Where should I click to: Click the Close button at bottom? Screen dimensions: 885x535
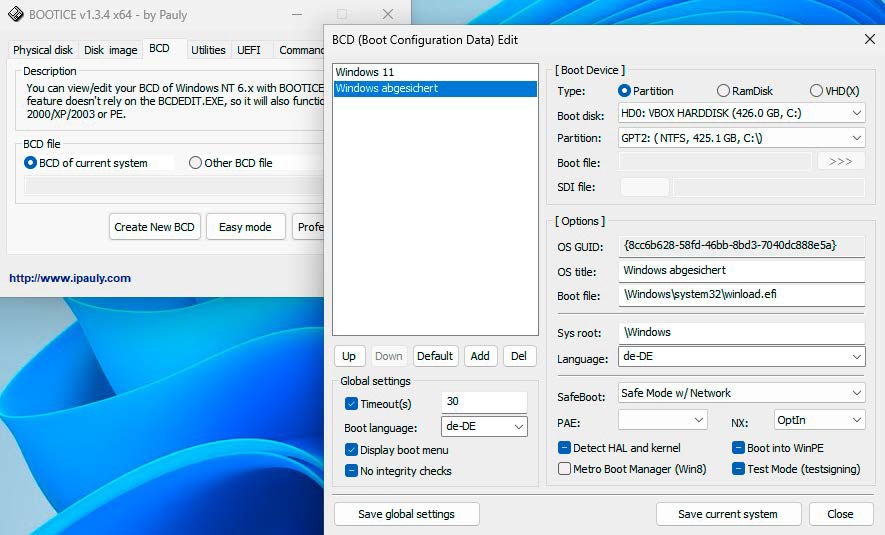pos(840,514)
